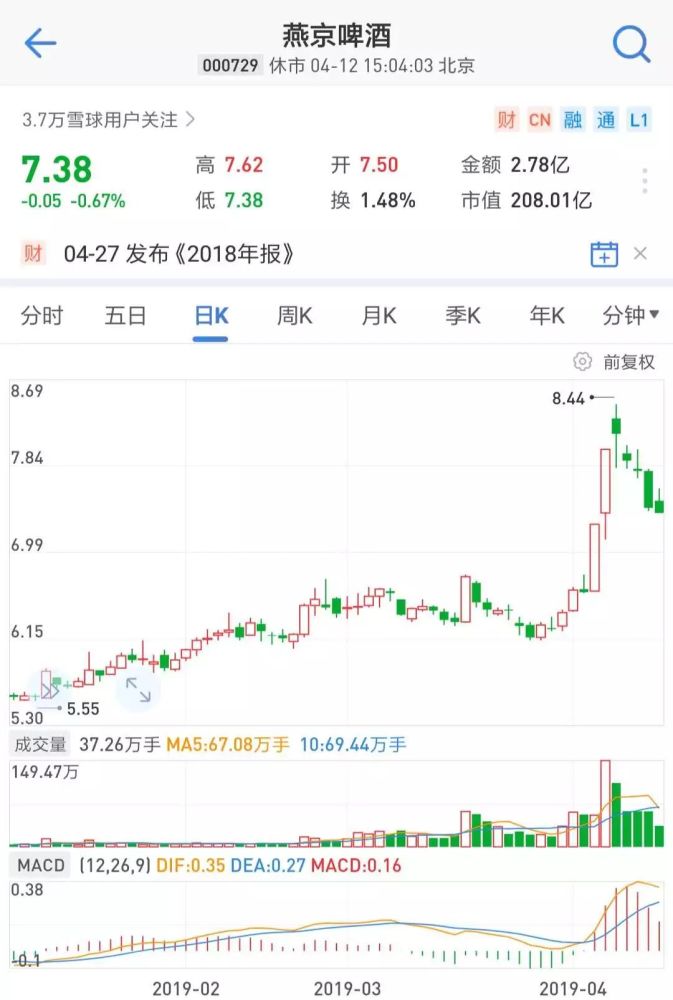Open search with the magnifier icon
This screenshot has width=673, height=1000.
point(631,44)
